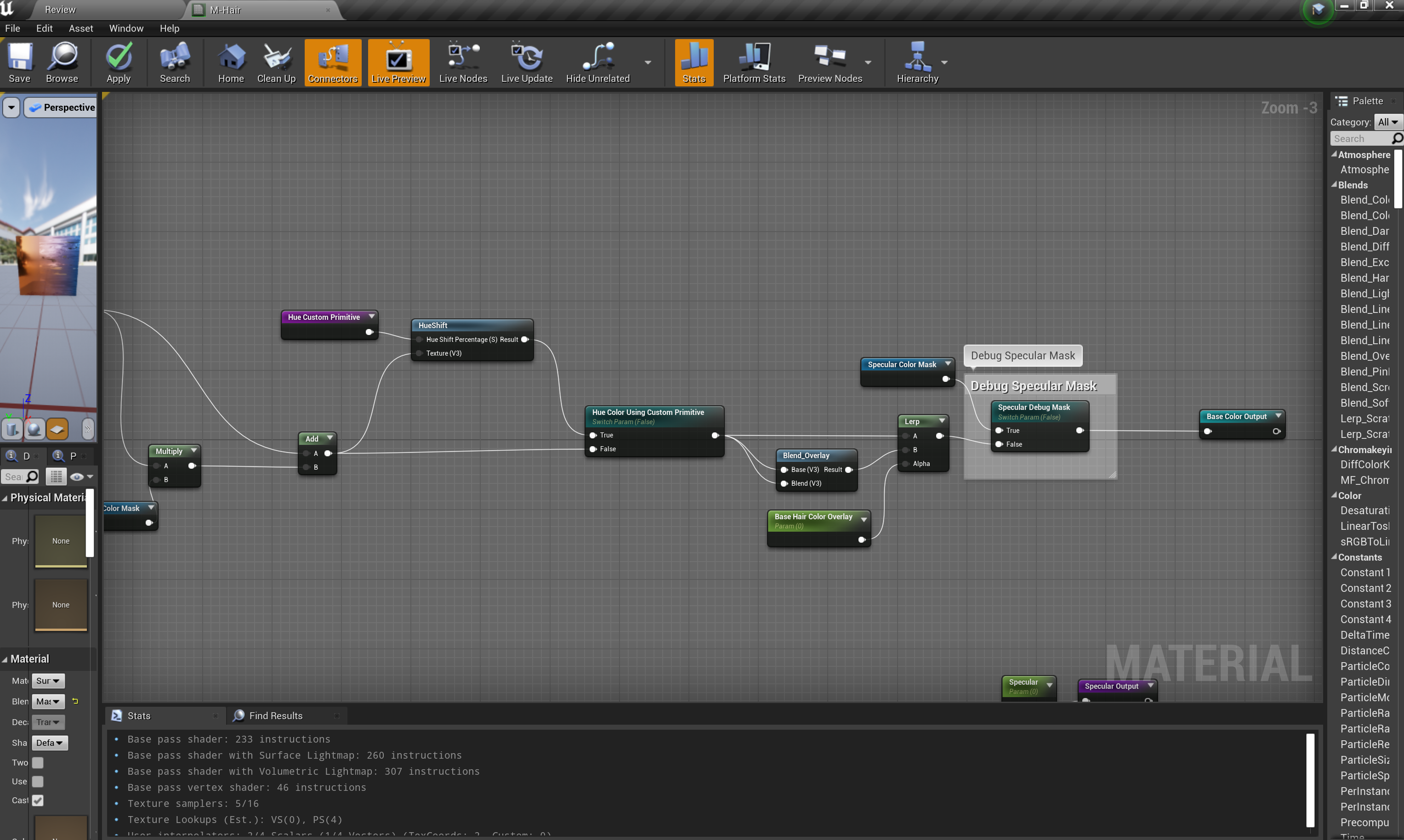Click the Palette search magnifier icon
The width and height of the screenshot is (1404, 840).
pos(1397,139)
